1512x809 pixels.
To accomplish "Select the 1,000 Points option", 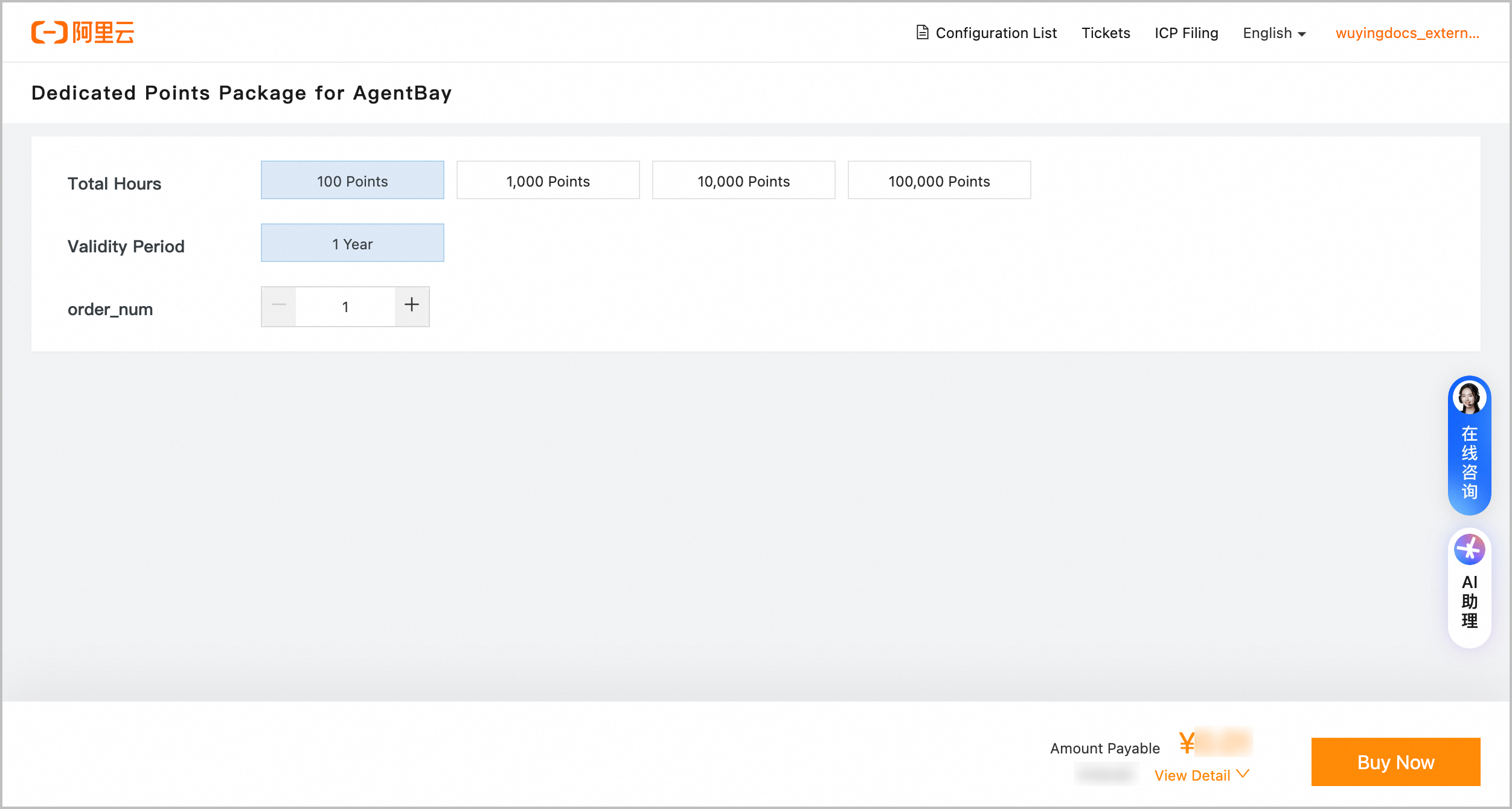I will (548, 181).
